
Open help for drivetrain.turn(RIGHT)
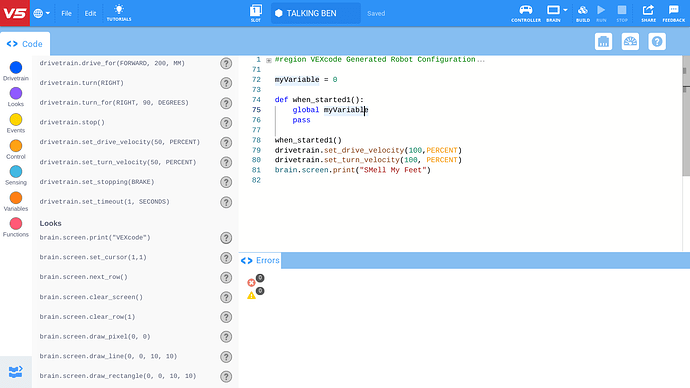point(226,83)
